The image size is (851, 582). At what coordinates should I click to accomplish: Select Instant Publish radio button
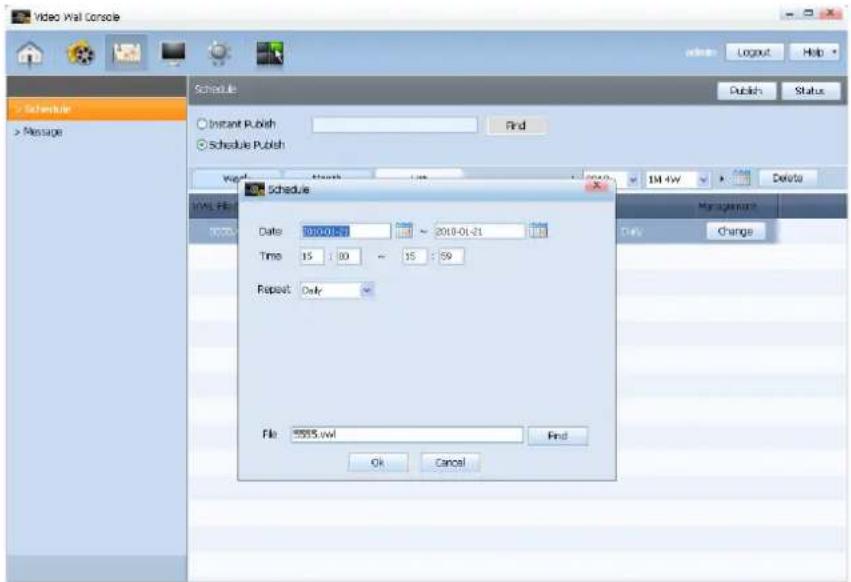(x=202, y=124)
